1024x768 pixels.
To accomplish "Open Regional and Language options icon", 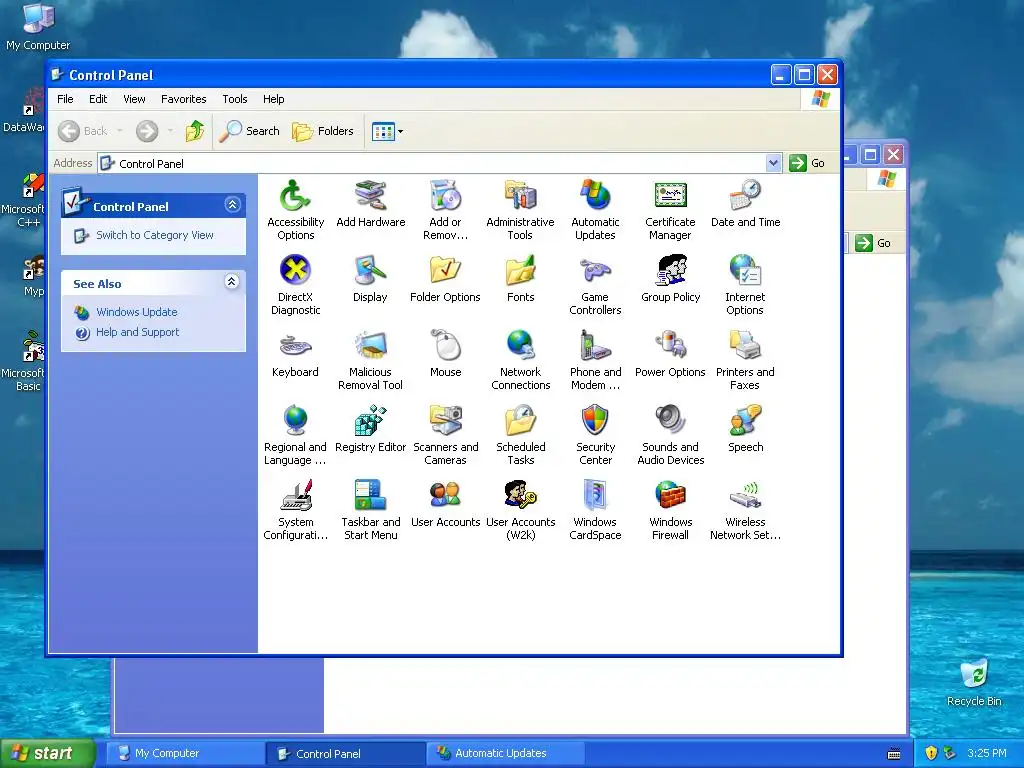I will [295, 420].
